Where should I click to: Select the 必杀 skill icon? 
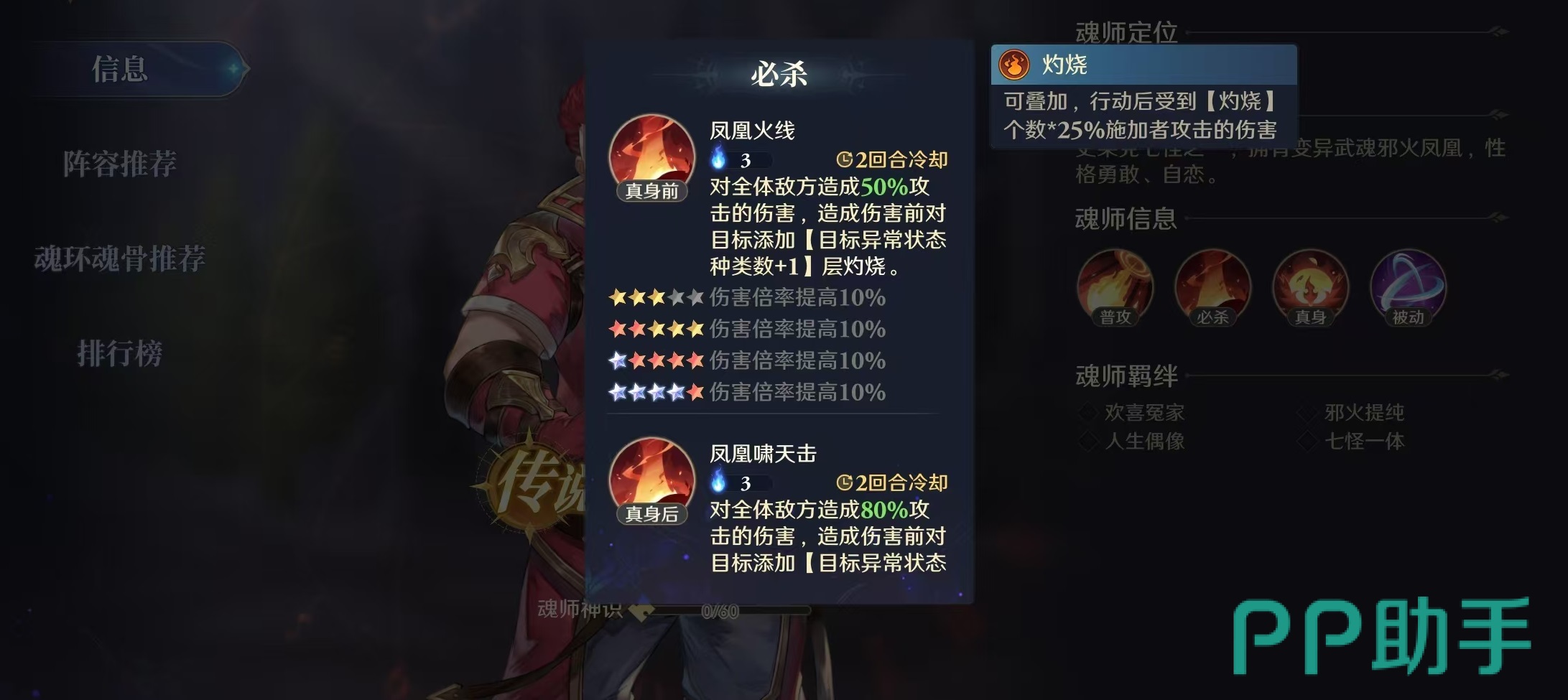(1212, 287)
